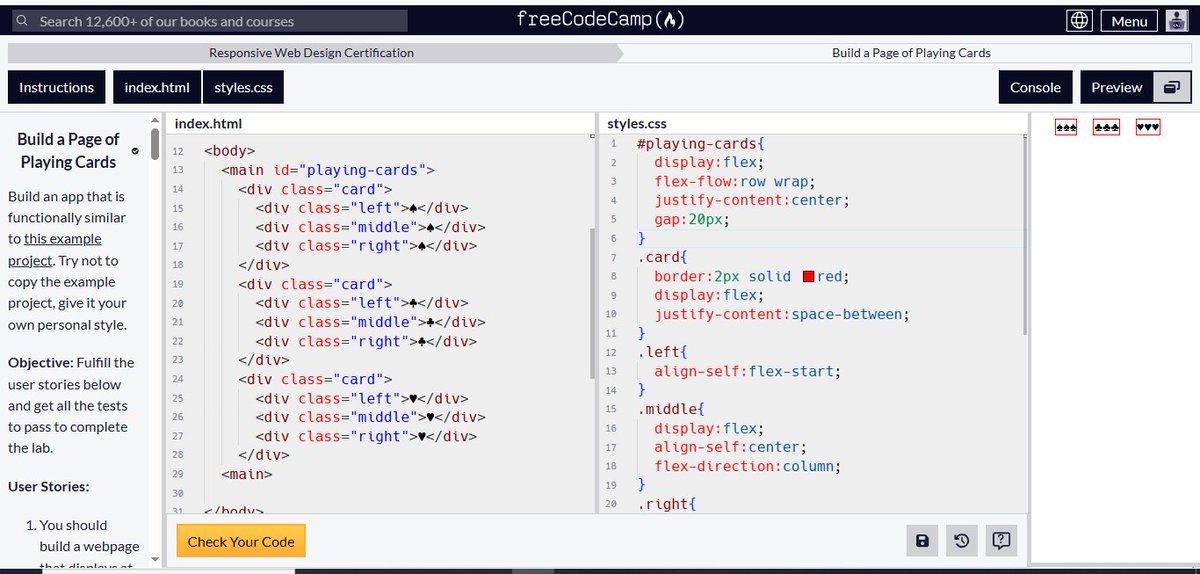Toggle the Preview panel

click(x=1117, y=87)
